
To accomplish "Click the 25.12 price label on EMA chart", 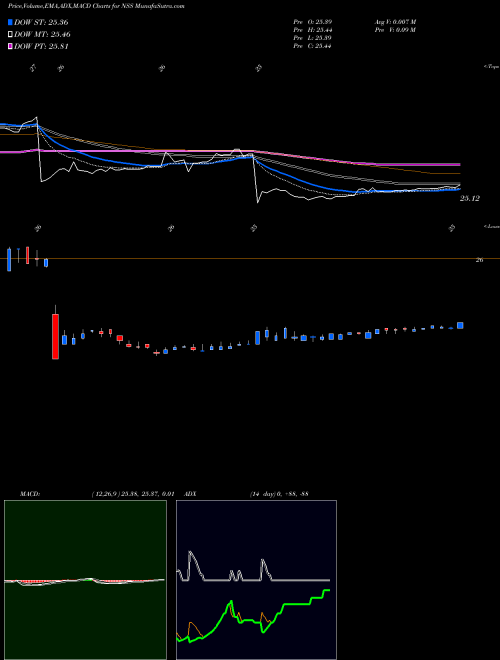I will [469, 198].
